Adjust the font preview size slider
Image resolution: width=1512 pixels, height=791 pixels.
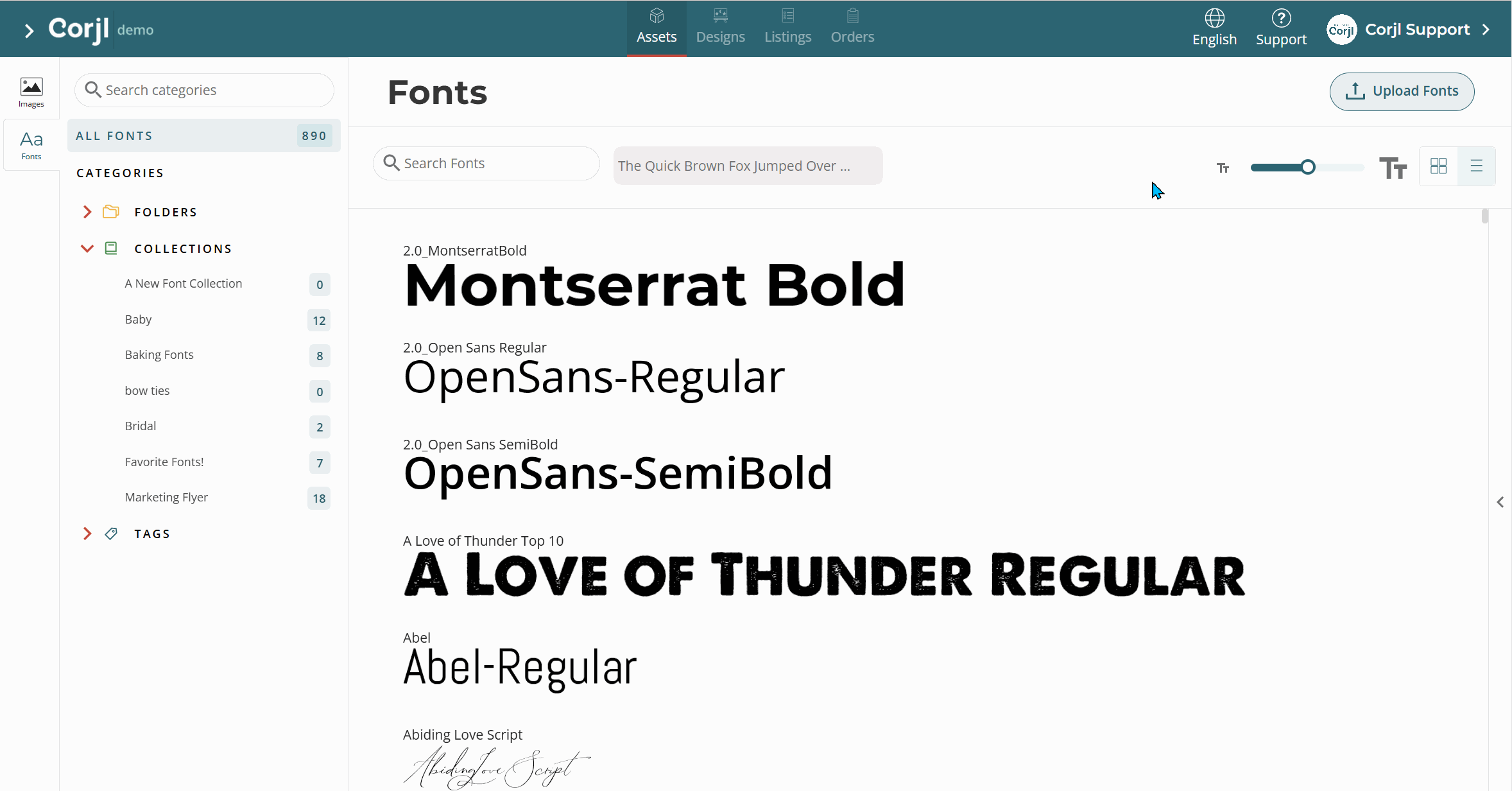point(1307,168)
